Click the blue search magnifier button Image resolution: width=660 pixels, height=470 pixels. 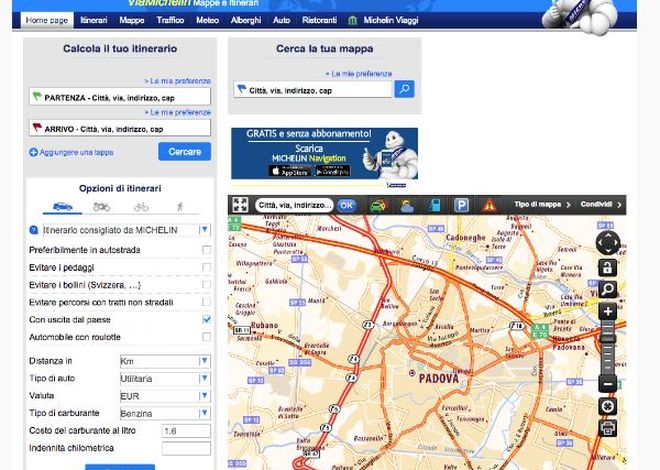(x=404, y=89)
